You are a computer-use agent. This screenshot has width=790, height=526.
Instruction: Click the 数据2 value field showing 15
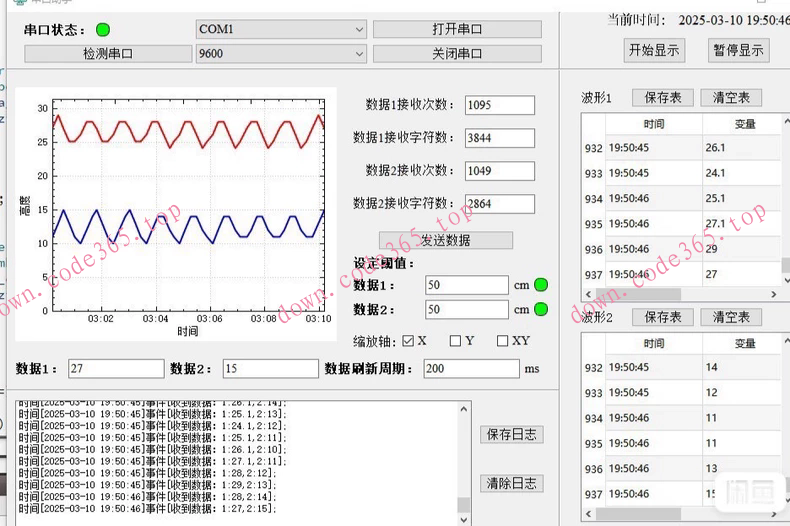[271, 369]
